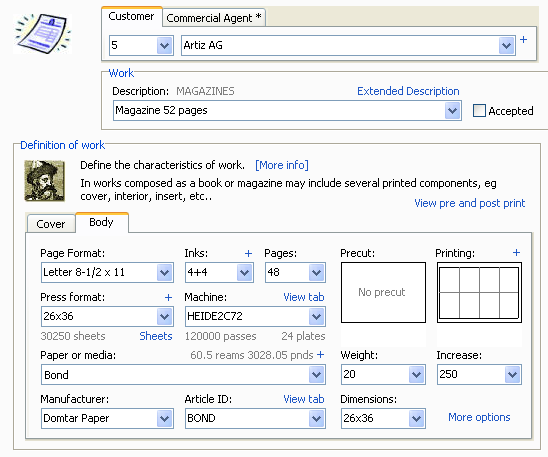Click the Printing sheet layout preview
This screenshot has height=457, width=548.
pos(479,292)
